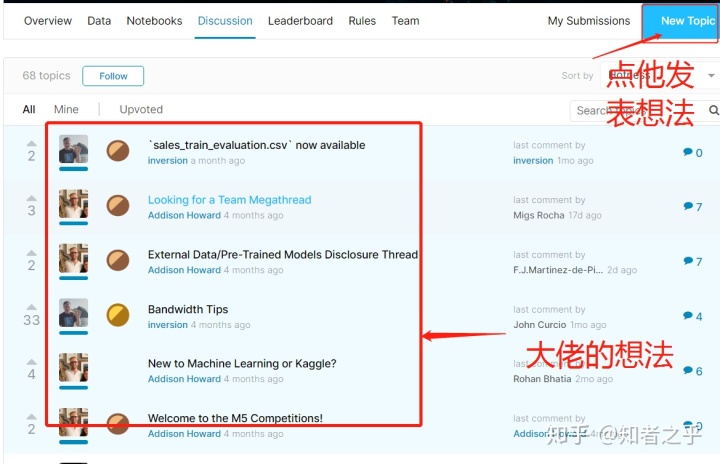Click bronze medal on Welcome to M5 row
This screenshot has width=720, height=464.
click(118, 424)
